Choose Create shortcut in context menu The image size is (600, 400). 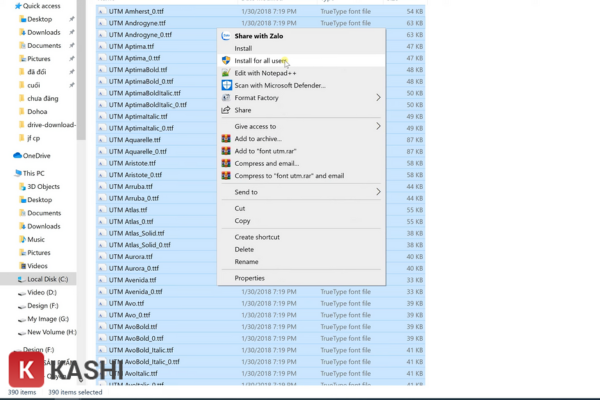point(257,237)
